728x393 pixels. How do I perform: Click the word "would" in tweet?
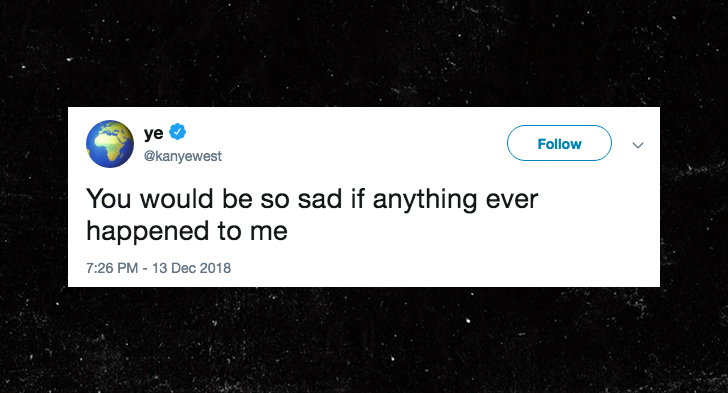[176, 199]
